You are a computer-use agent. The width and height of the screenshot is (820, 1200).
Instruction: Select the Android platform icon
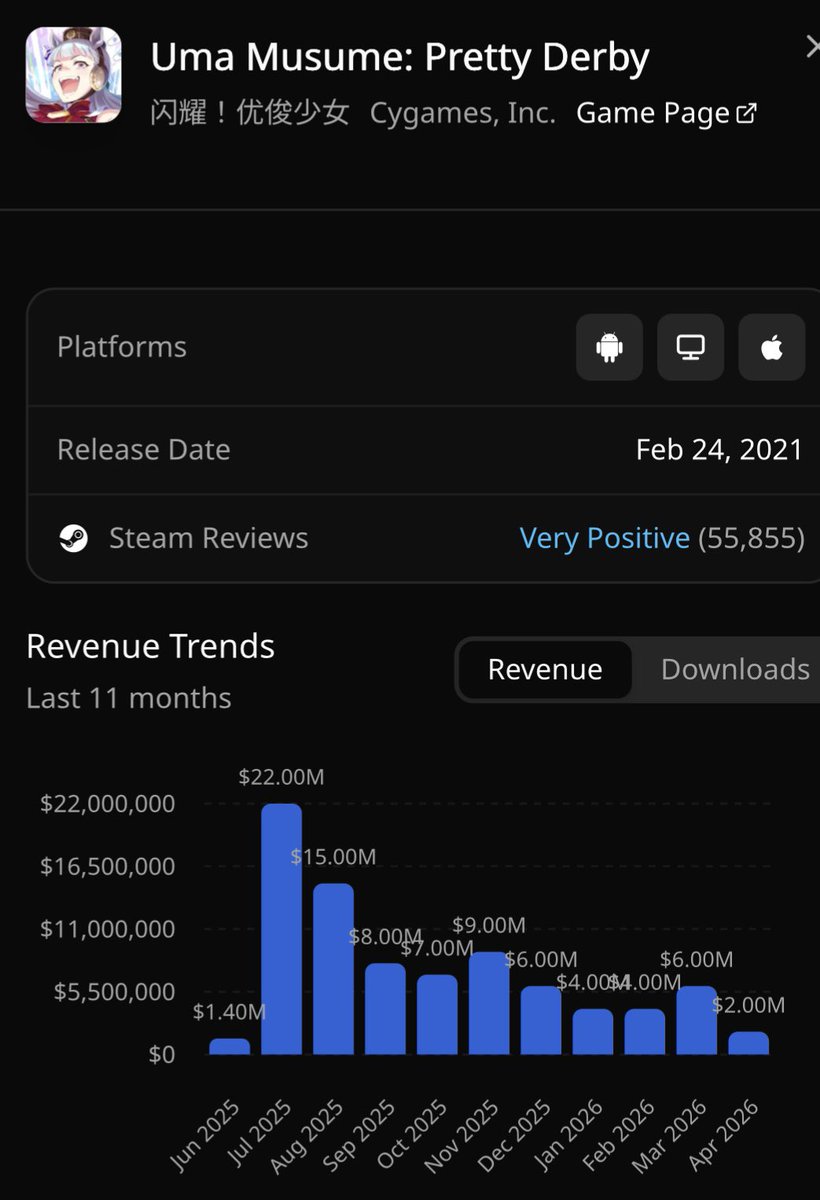pos(609,347)
